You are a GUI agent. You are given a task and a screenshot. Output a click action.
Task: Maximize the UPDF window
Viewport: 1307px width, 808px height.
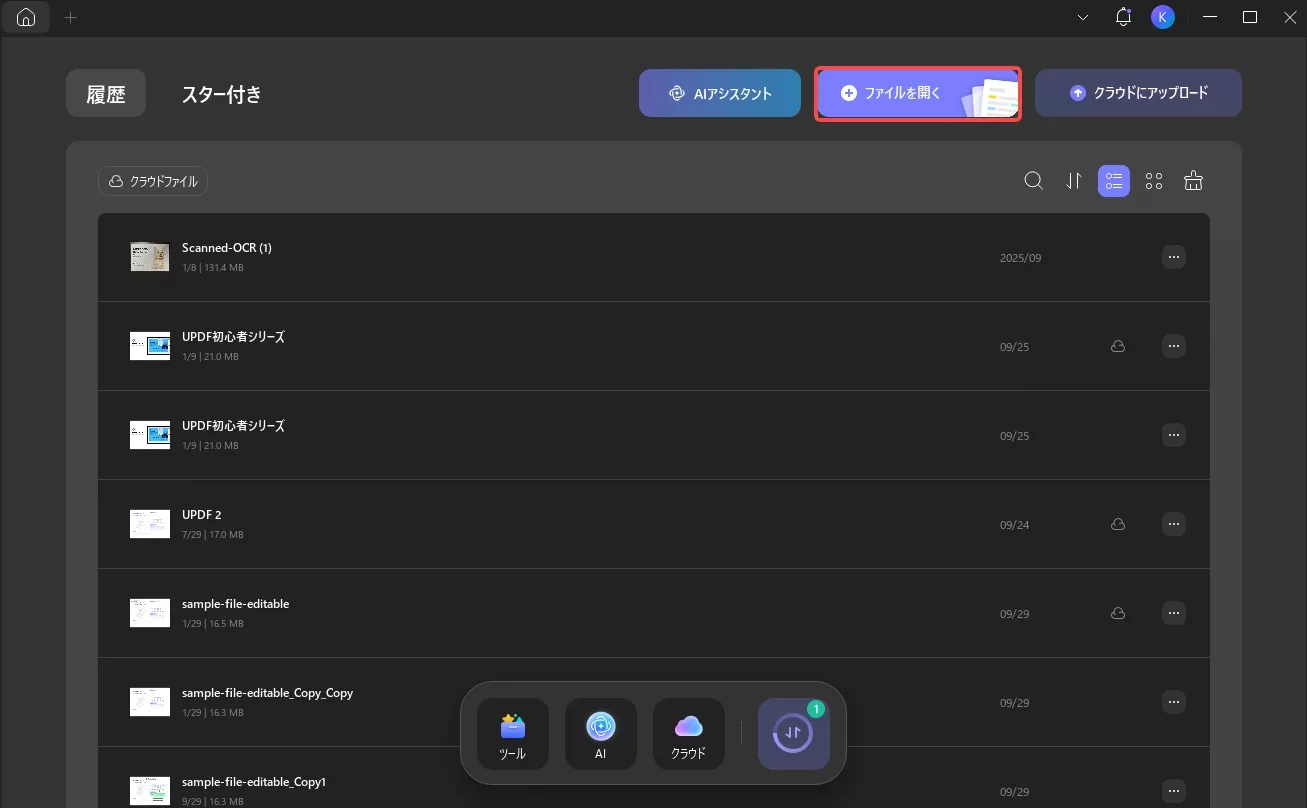[x=1250, y=17]
